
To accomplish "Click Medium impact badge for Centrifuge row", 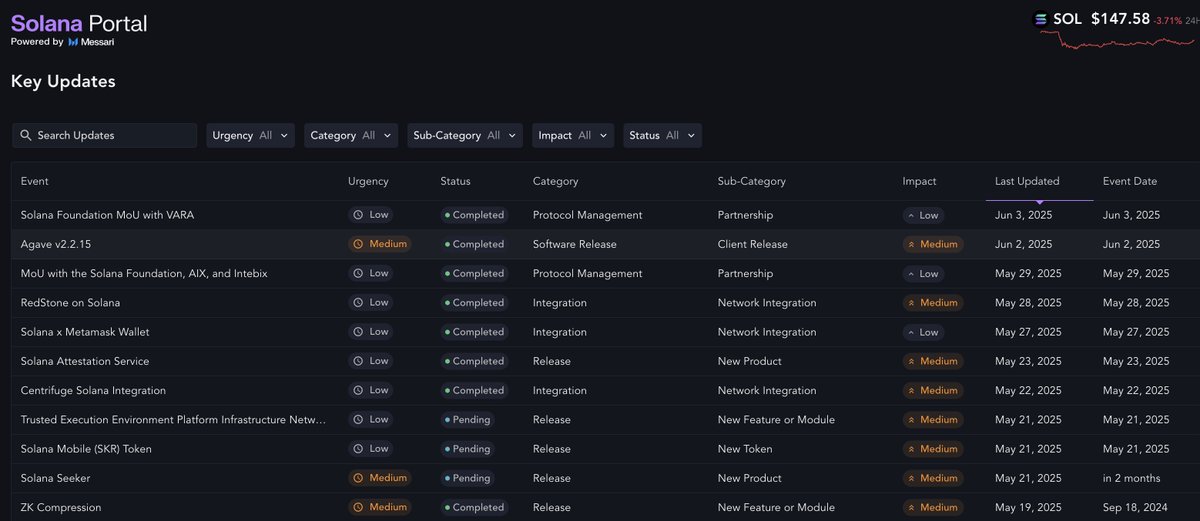I will coord(932,390).
